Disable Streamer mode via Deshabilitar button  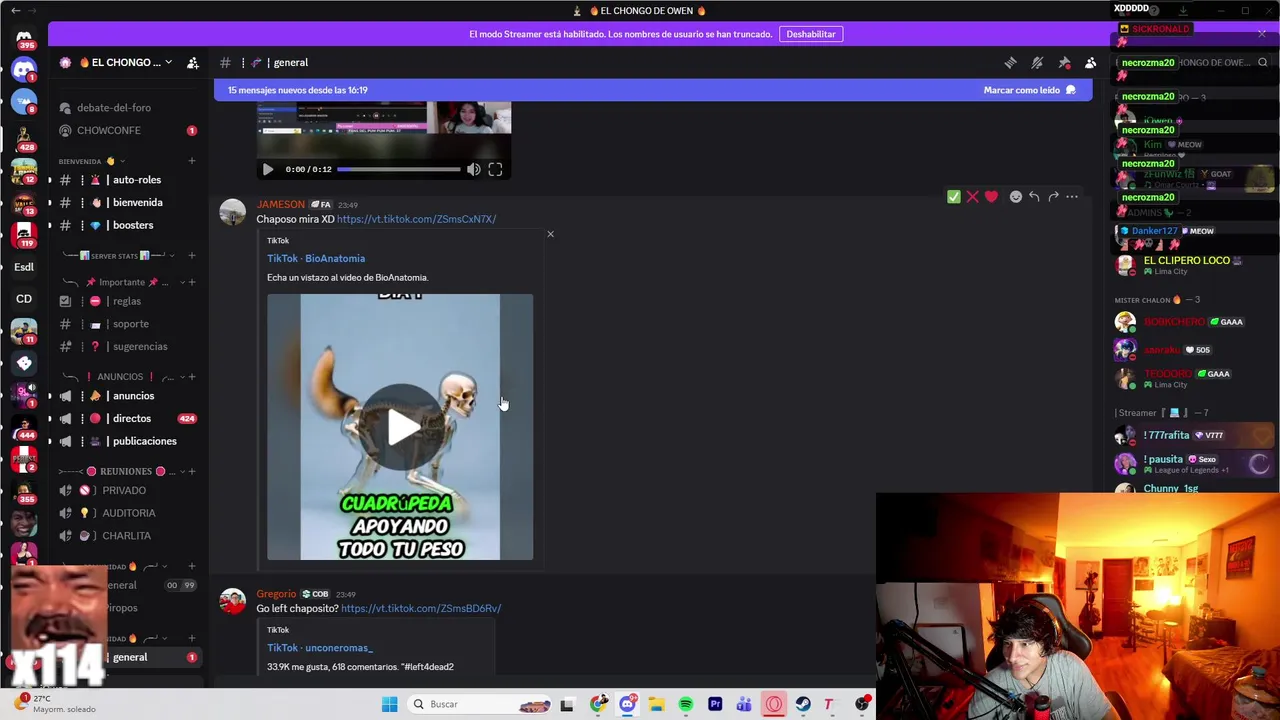tap(811, 34)
